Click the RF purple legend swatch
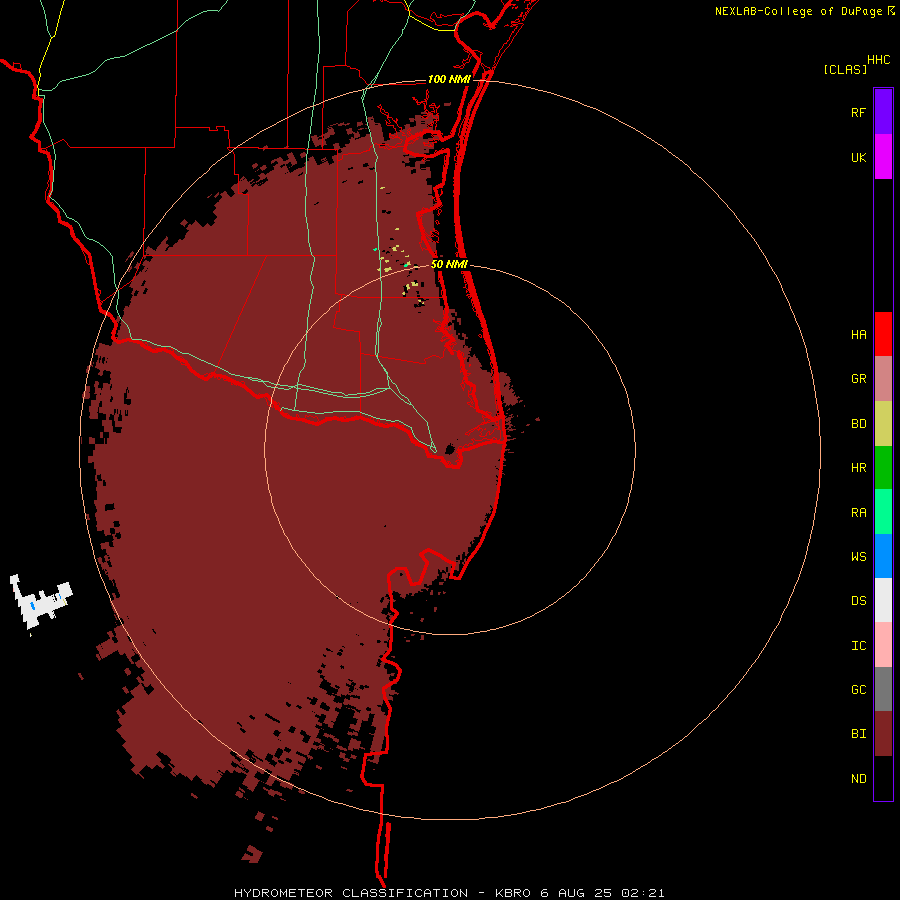Image resolution: width=900 pixels, height=900 pixels. [883, 112]
